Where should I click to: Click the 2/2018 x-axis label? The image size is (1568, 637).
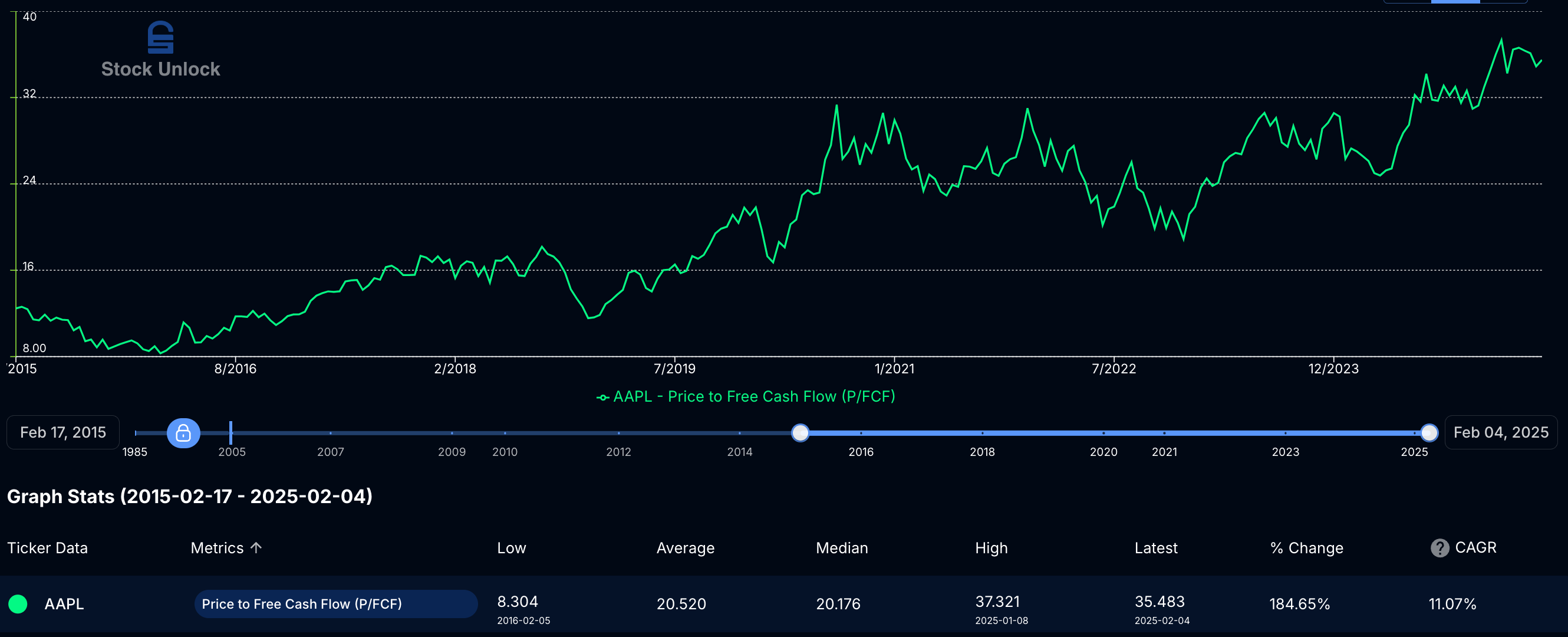click(x=454, y=369)
